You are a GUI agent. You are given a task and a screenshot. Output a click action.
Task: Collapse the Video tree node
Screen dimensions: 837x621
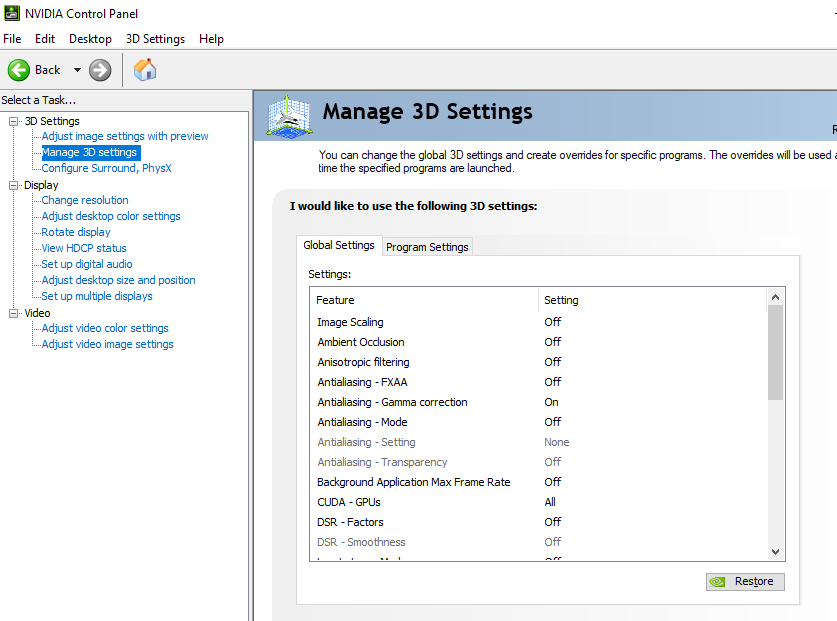(x=13, y=313)
